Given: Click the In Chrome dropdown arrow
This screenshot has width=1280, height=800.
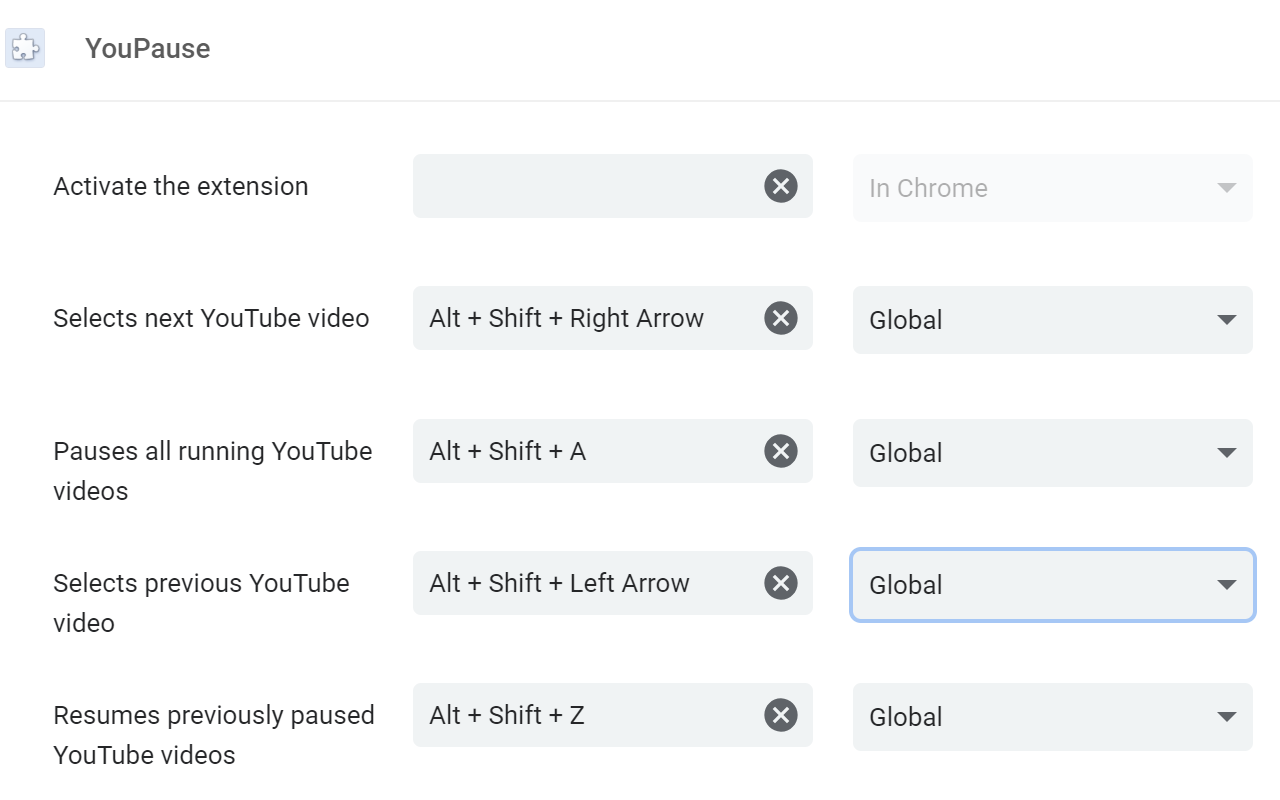Looking at the screenshot, I should point(1224,188).
